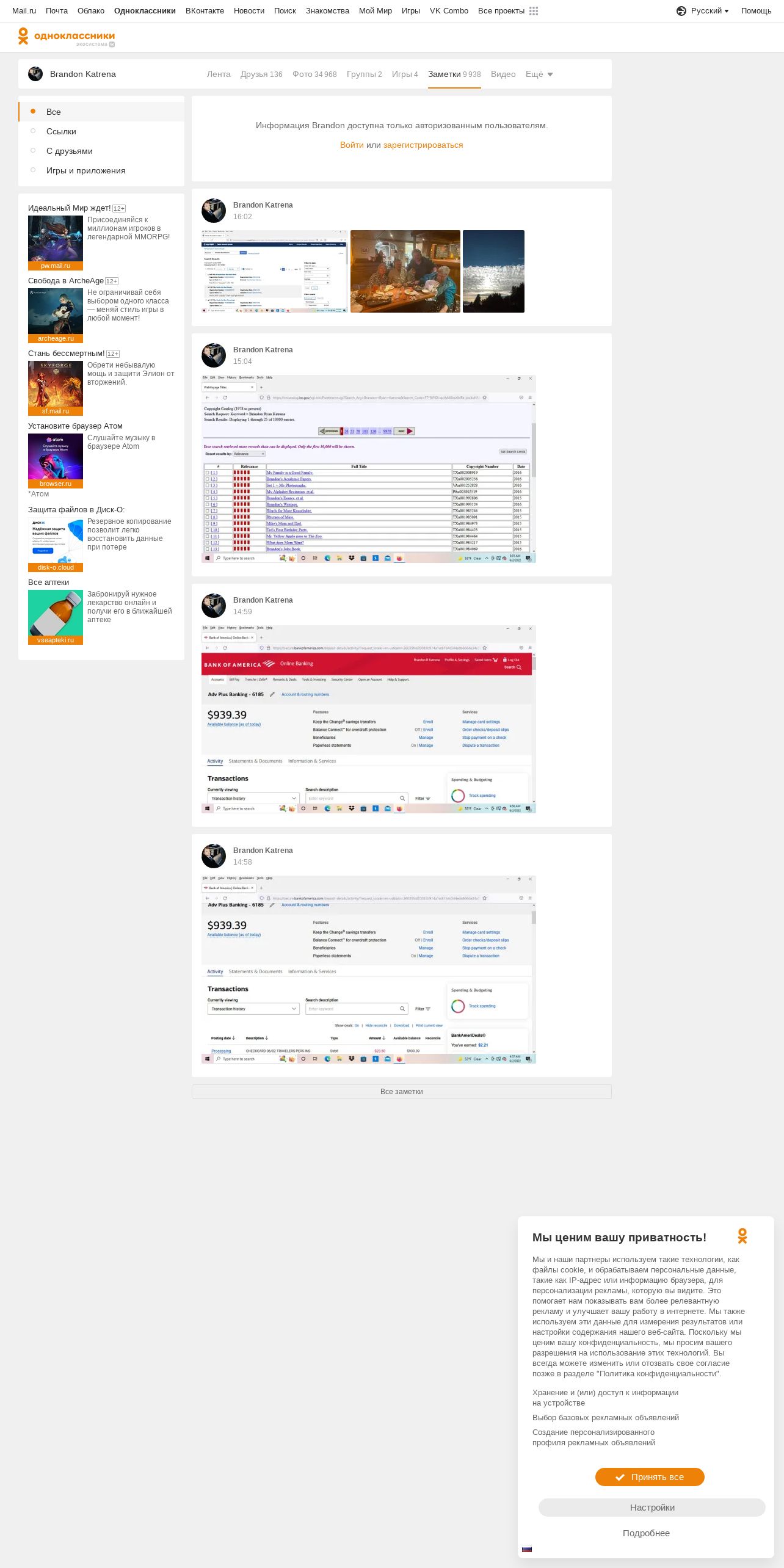Open the Лента tab
The image size is (784, 1568).
click(x=219, y=74)
